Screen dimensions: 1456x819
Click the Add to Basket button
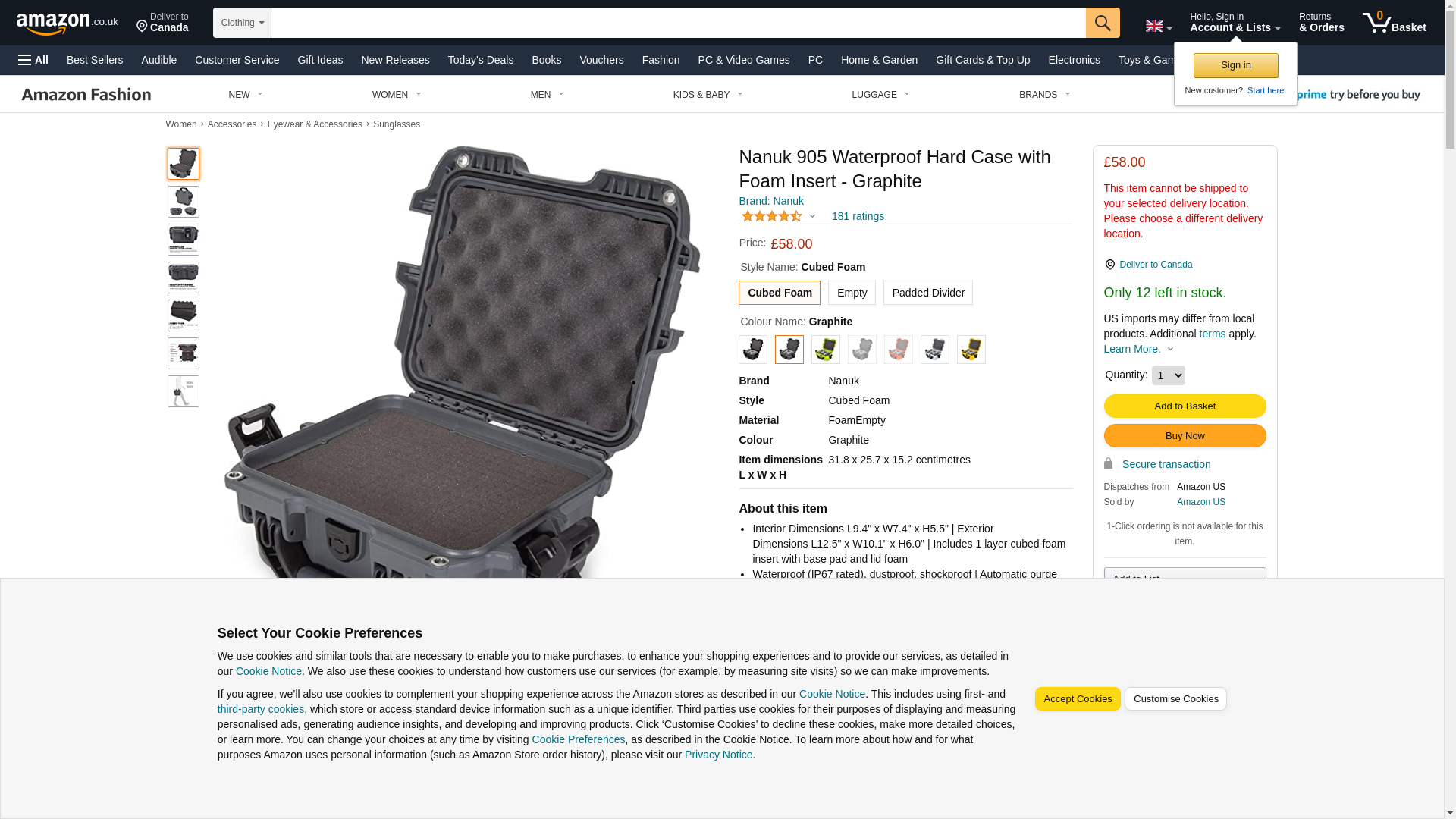[x=1185, y=406]
